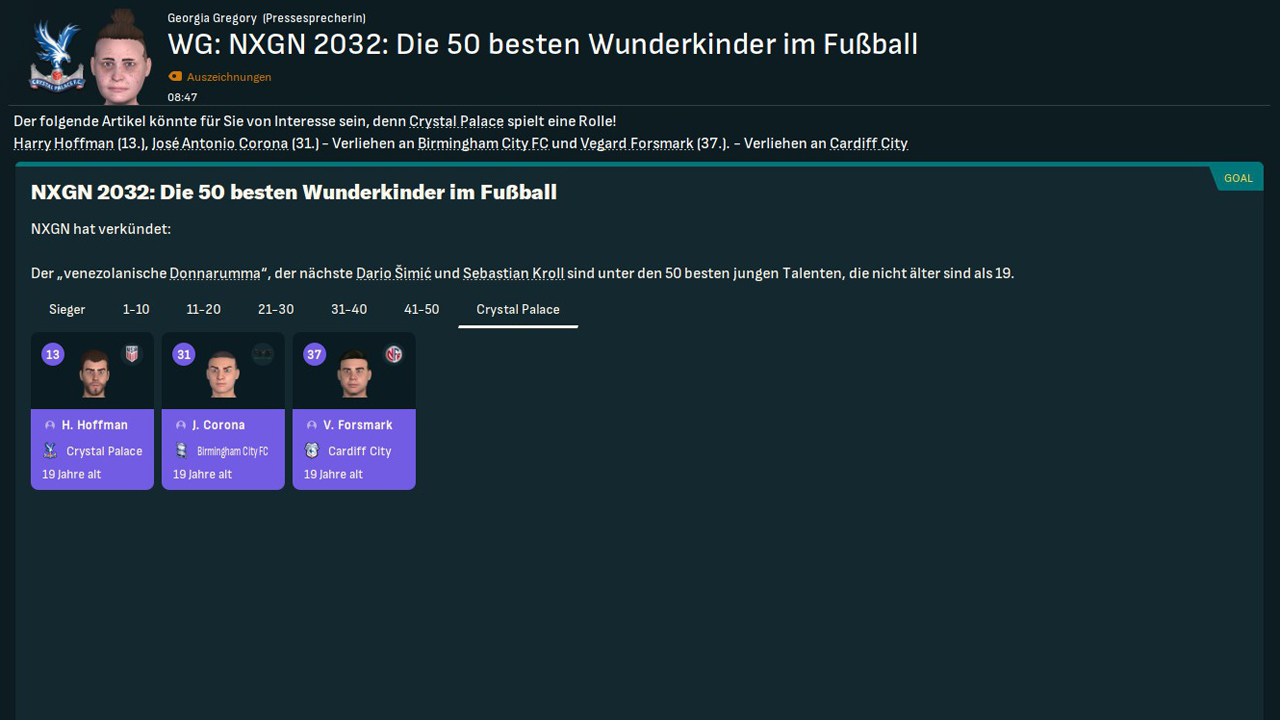Click the Birmingham City FC crest icon

point(181,451)
